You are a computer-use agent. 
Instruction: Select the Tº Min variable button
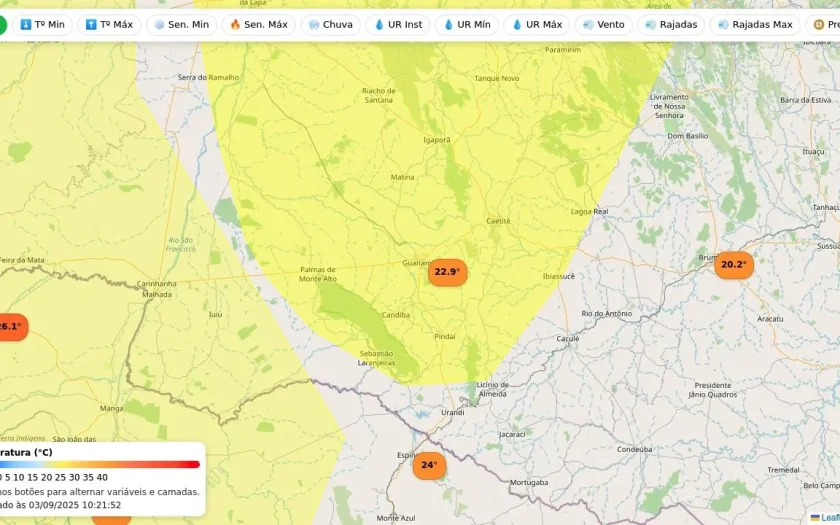[x=42, y=25]
